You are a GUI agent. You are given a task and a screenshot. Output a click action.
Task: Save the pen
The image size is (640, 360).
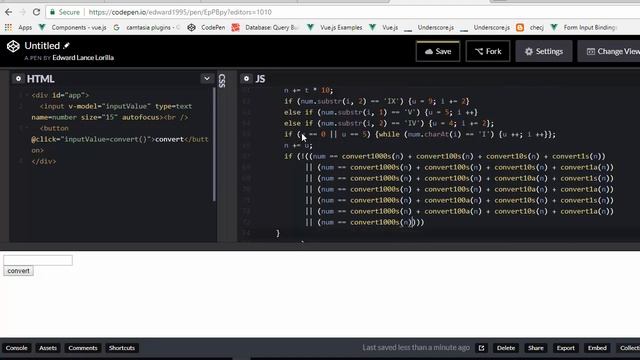[x=438, y=51]
